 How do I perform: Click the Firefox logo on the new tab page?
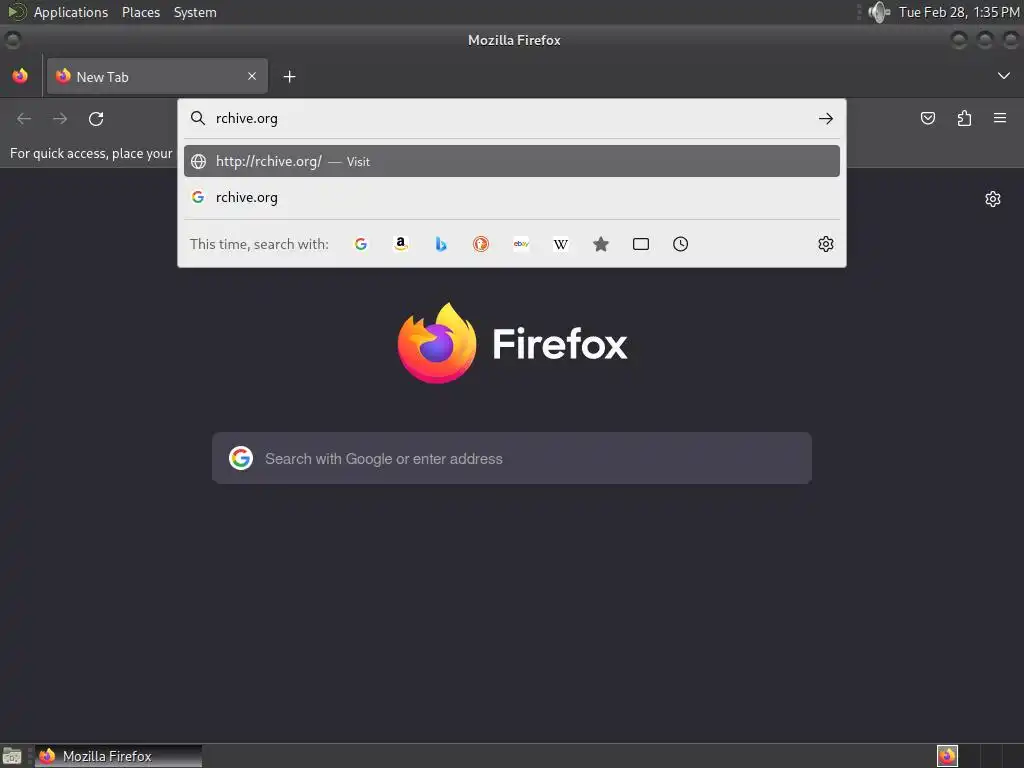point(437,343)
